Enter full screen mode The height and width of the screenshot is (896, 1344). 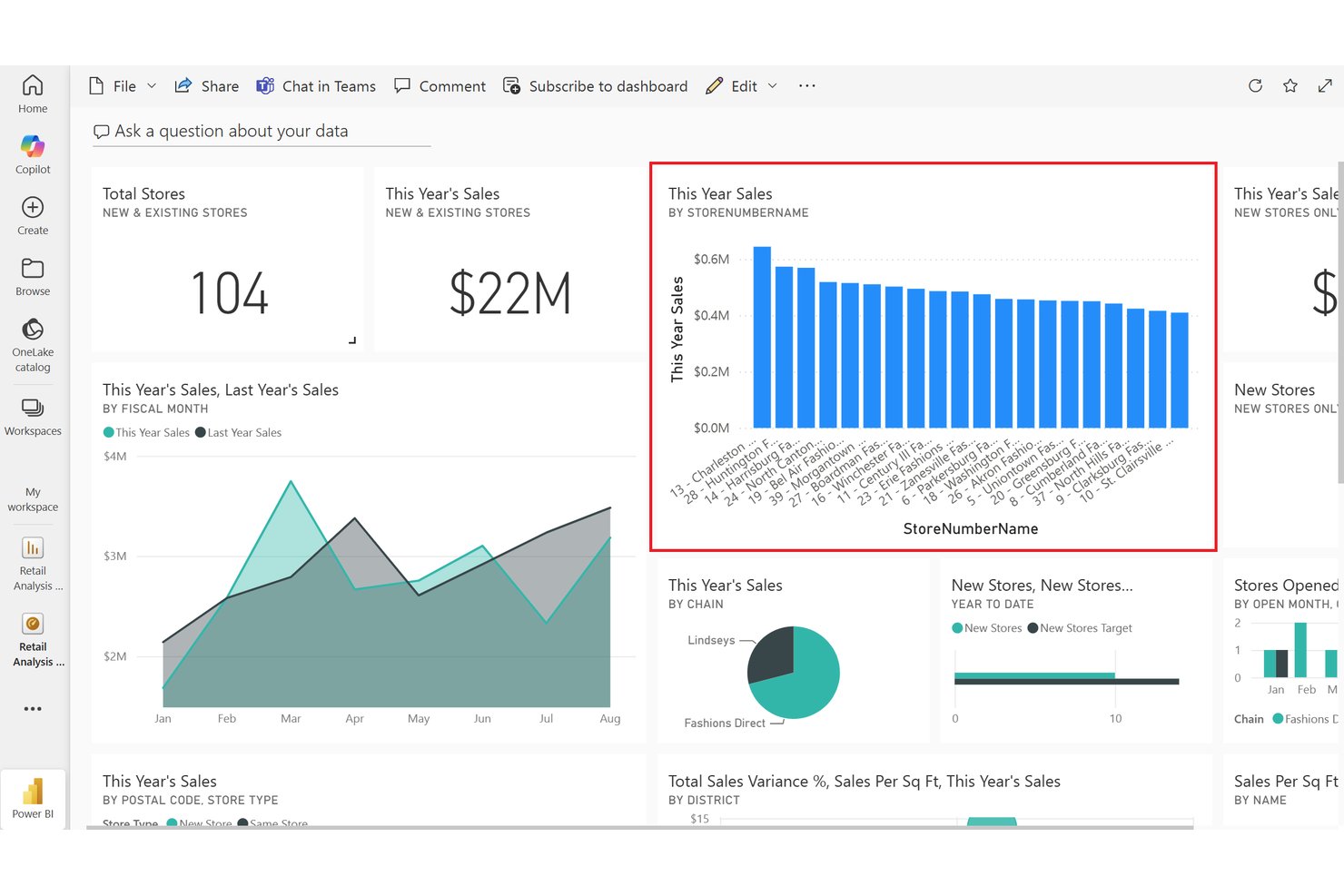(x=1325, y=86)
